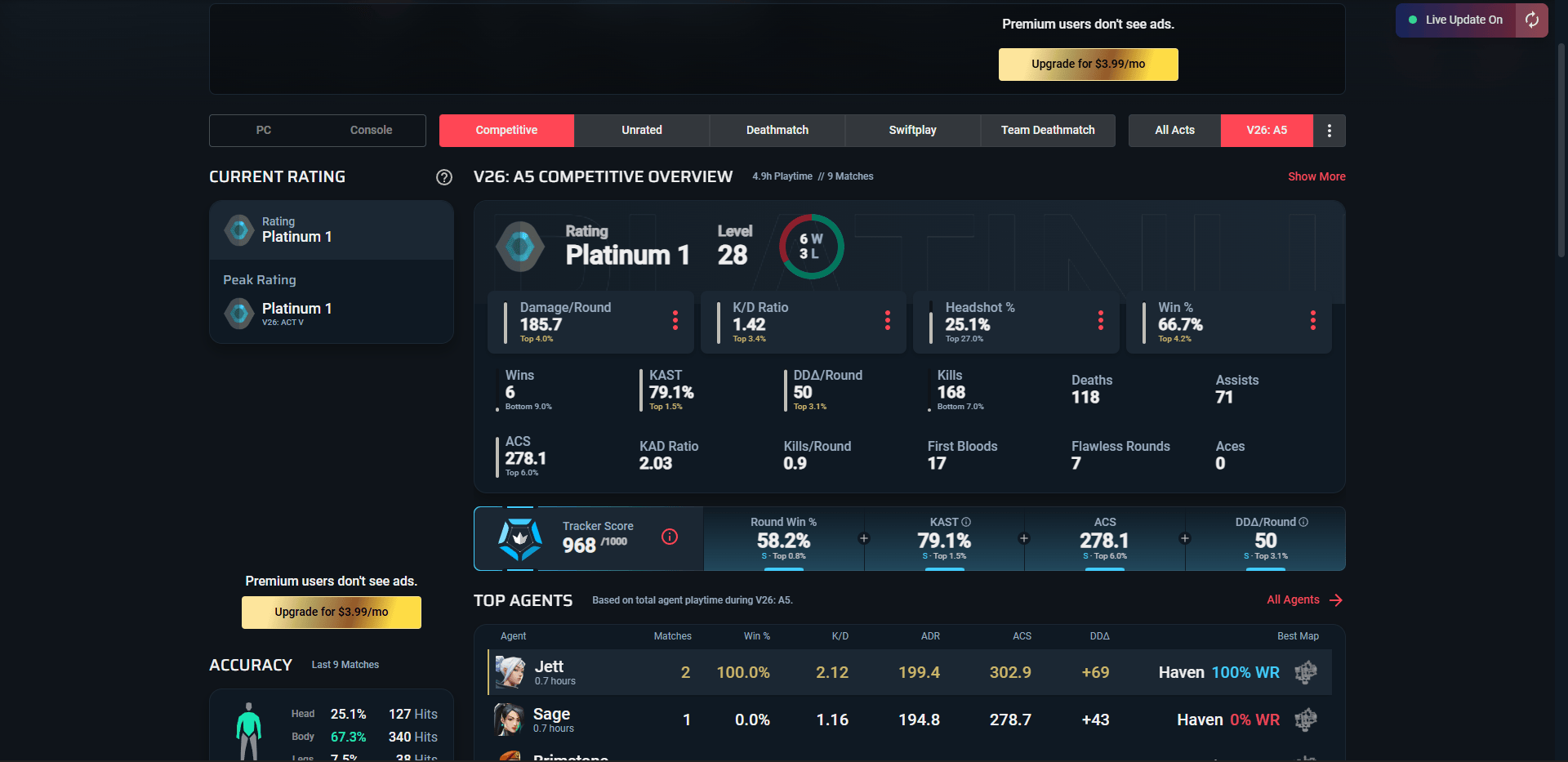Click the live update refresh icon

pyautogui.click(x=1532, y=20)
